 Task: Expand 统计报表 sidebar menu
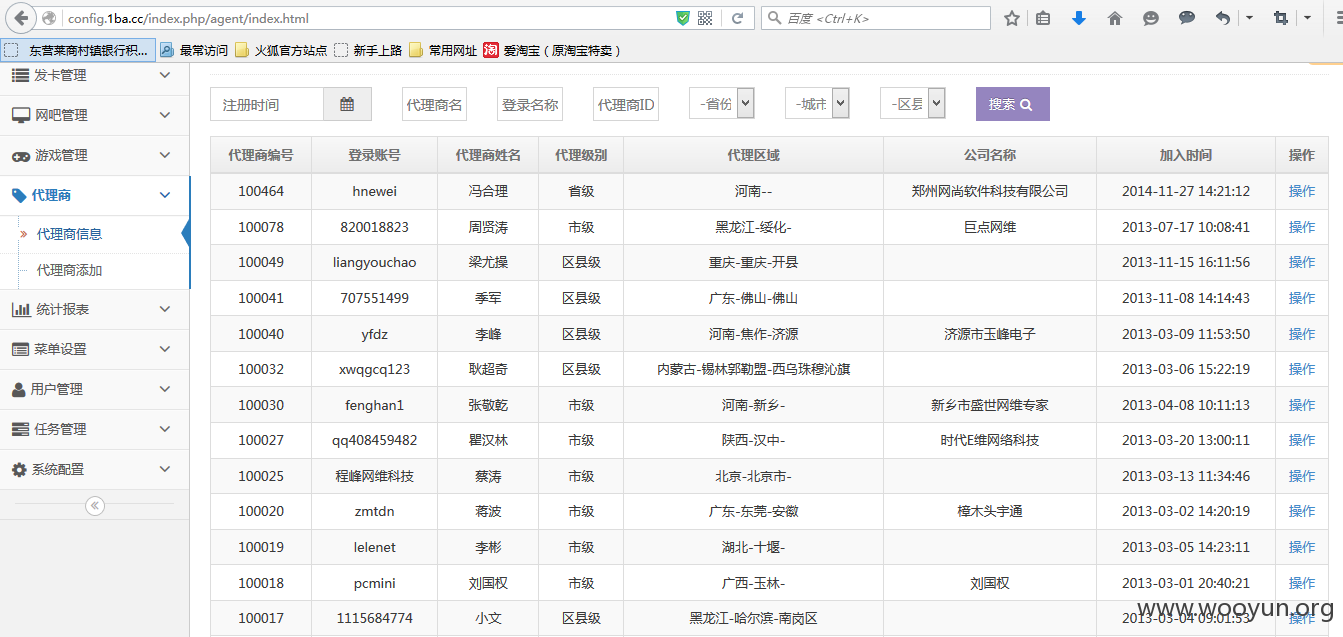coord(94,309)
